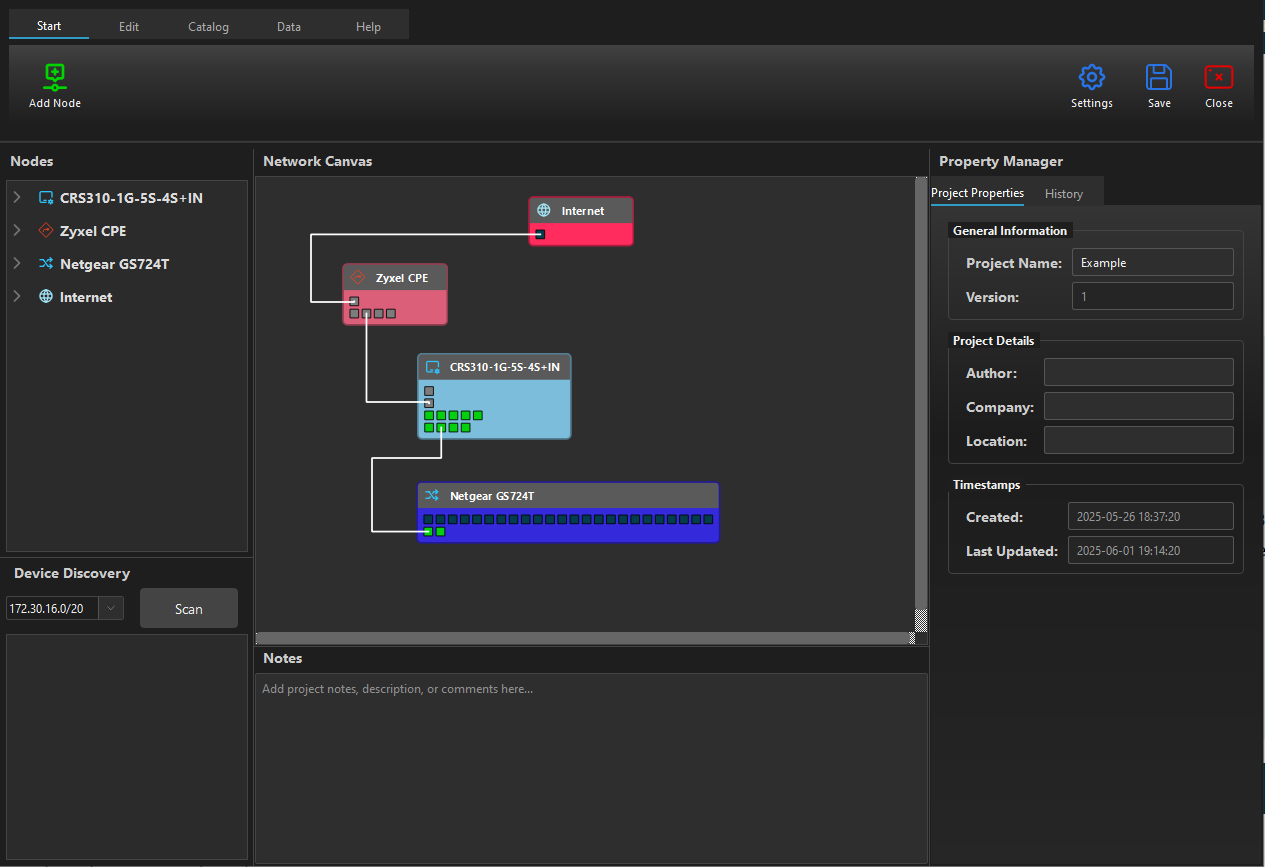1265x867 pixels.
Task: Click the port on the Internet node
Action: pos(540,234)
